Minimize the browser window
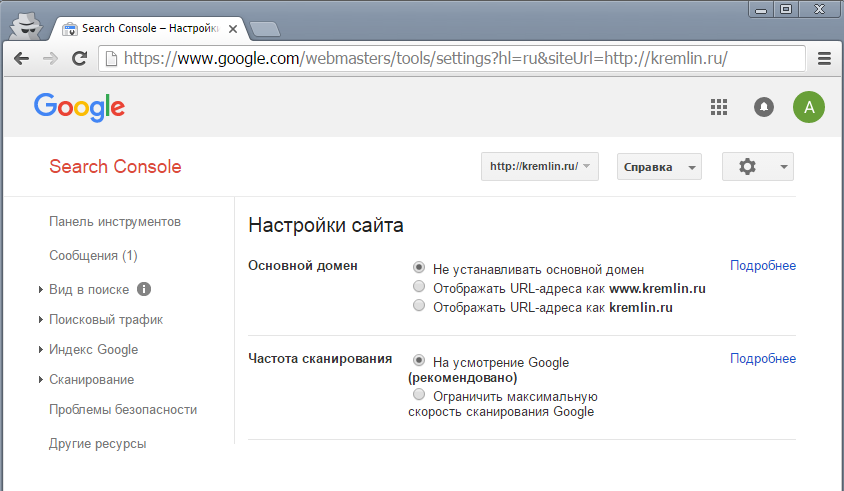 point(761,9)
